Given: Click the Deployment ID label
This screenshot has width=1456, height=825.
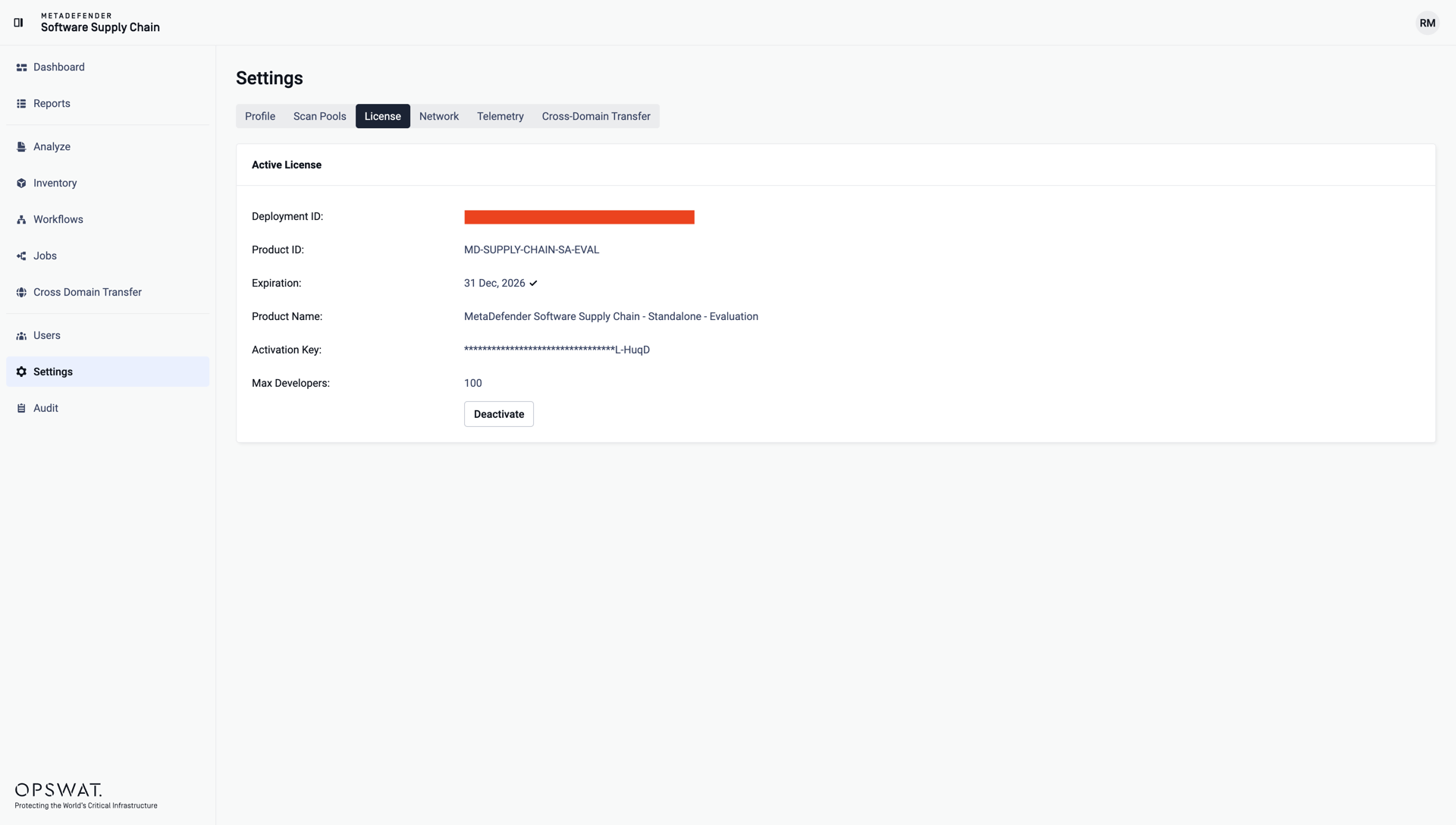Looking at the screenshot, I should click(x=287, y=217).
